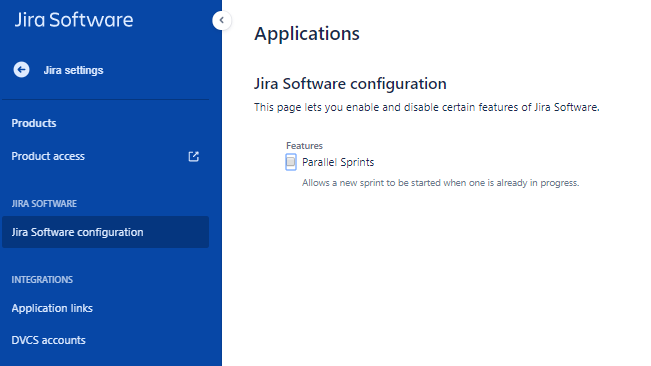Open the Product access item
651x366 pixels.
(x=48, y=156)
